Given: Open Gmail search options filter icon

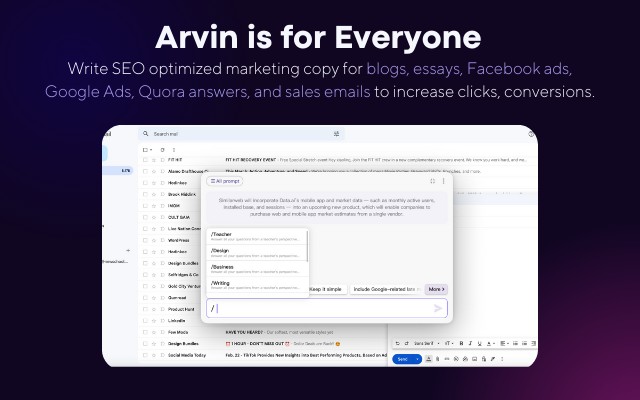Looking at the screenshot, I should (336, 134).
